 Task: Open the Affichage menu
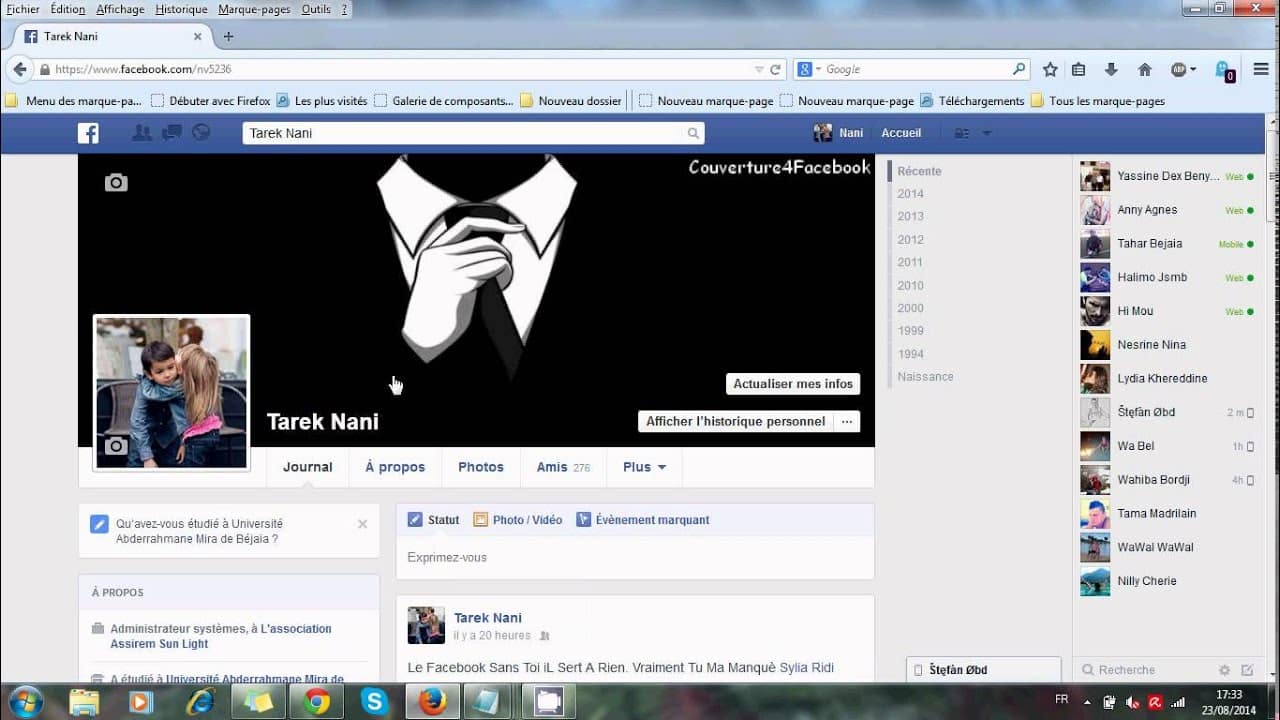[x=120, y=9]
